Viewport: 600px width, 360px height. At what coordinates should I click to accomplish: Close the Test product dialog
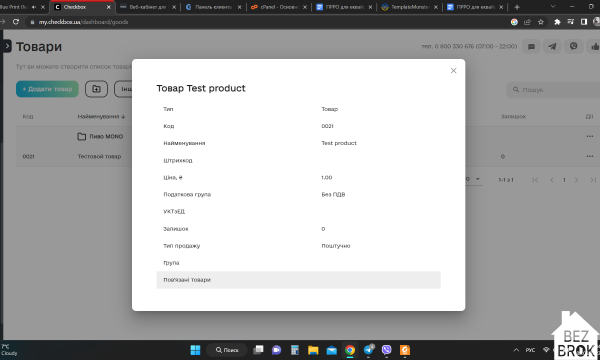453,70
